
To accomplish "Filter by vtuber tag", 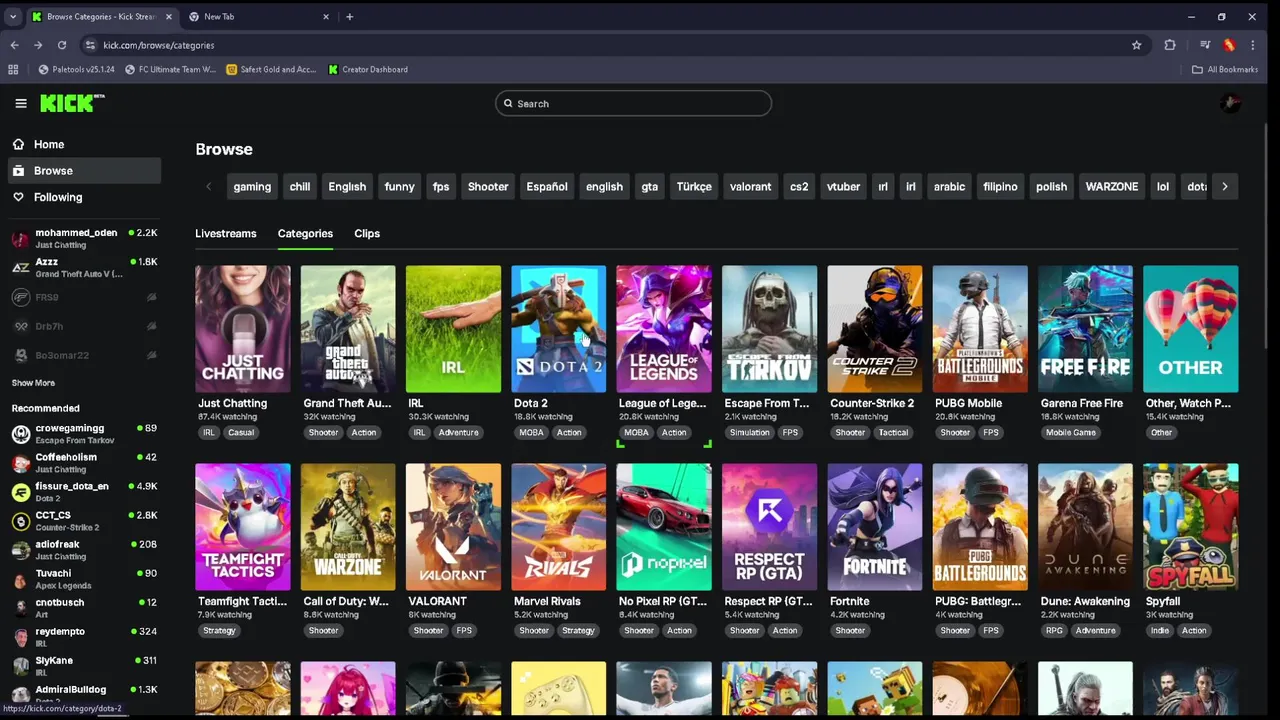I will point(843,186).
